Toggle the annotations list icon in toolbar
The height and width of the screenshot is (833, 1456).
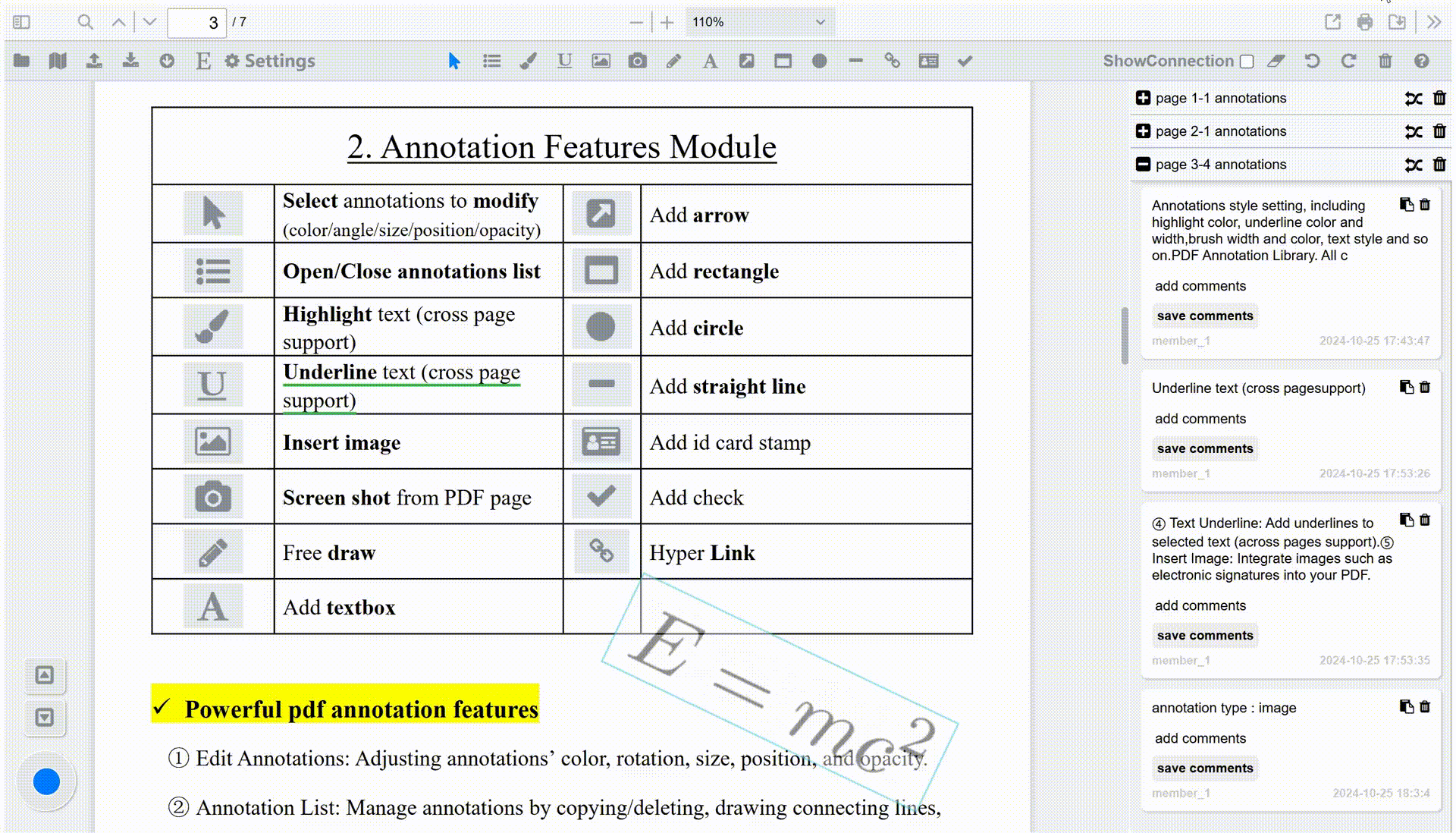[491, 61]
